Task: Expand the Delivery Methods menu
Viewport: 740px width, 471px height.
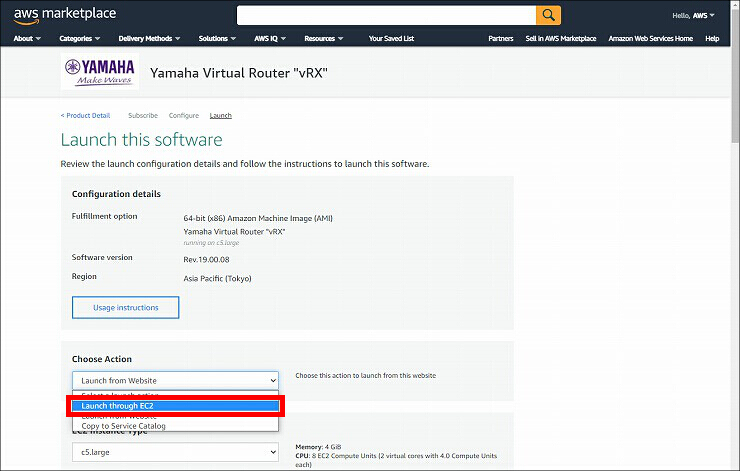Action: [x=149, y=39]
